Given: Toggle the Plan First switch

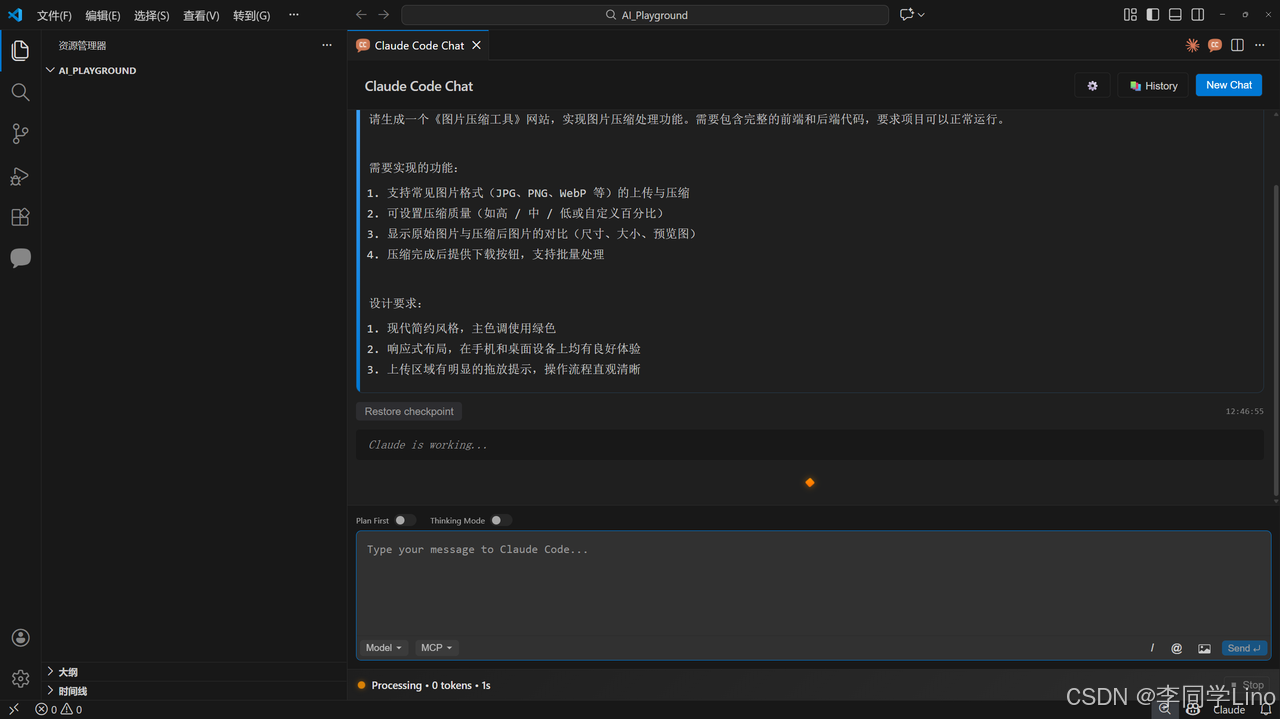Looking at the screenshot, I should [404, 520].
